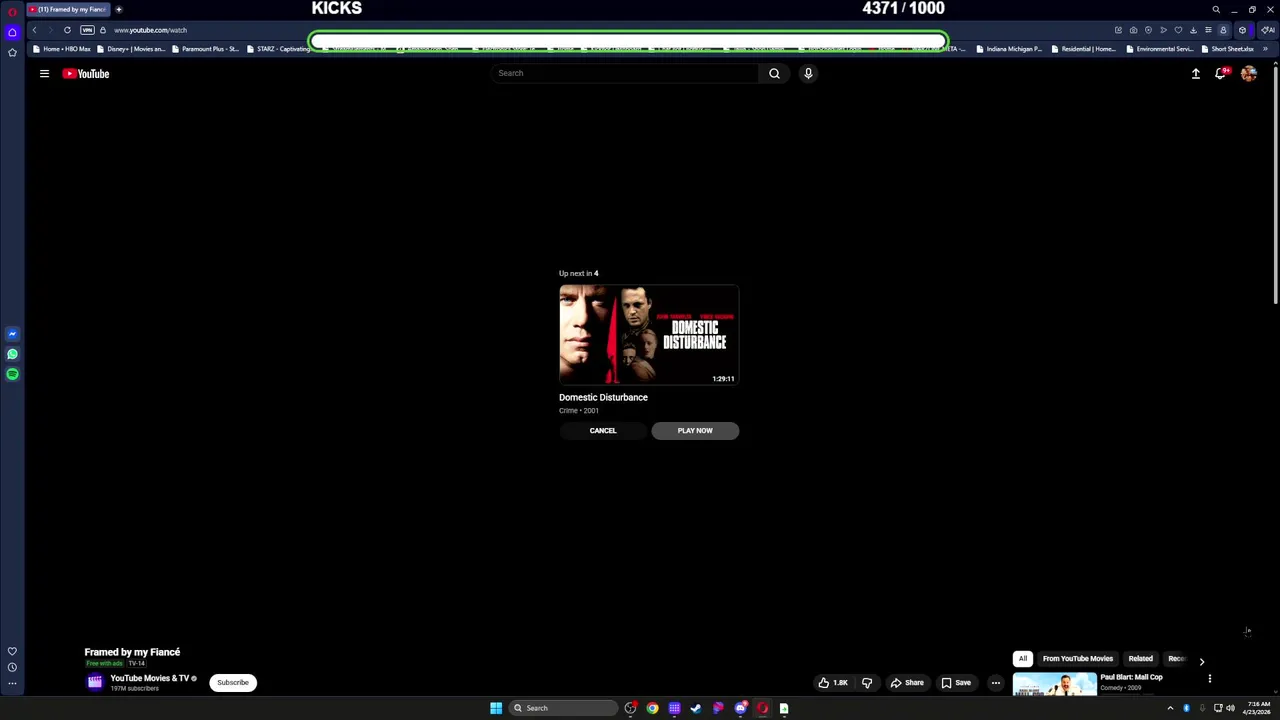
Task: Click the Domestic Disturbance poster thumbnail
Action: pos(649,335)
